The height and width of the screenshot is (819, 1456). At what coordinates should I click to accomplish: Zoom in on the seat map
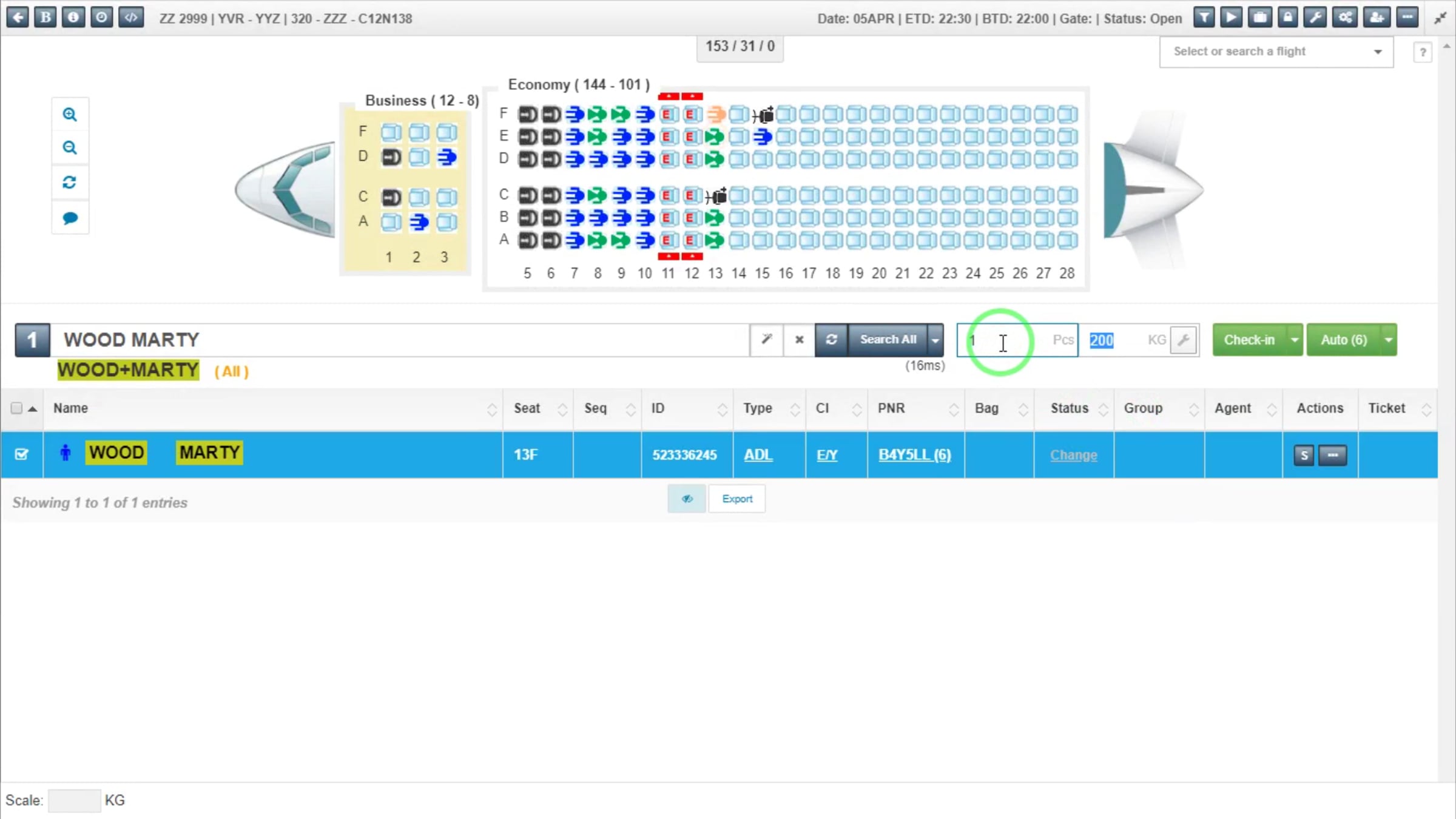click(70, 114)
